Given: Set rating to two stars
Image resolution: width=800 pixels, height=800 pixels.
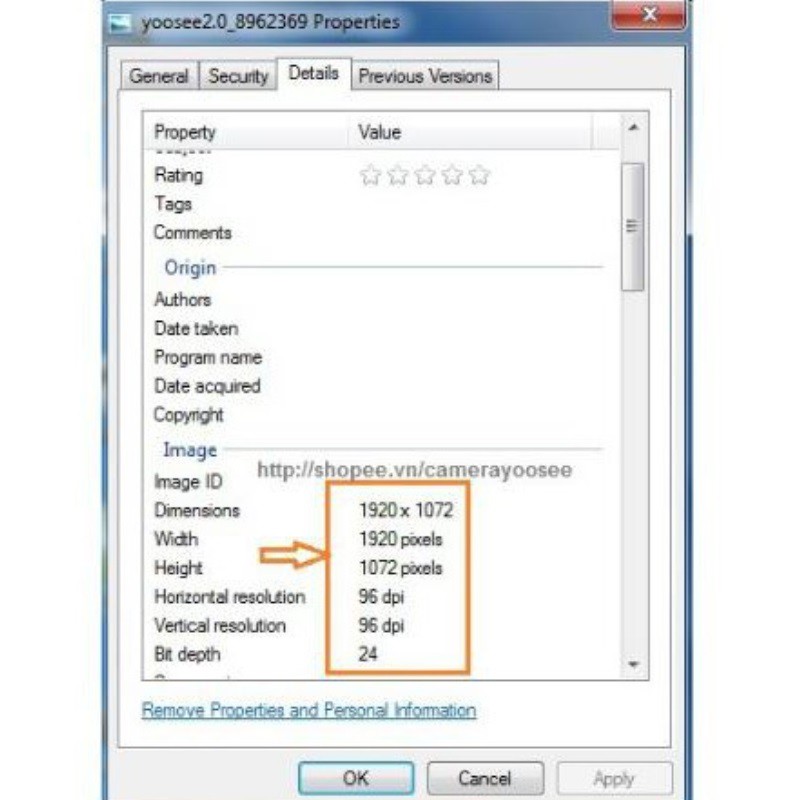Looking at the screenshot, I should (x=398, y=176).
